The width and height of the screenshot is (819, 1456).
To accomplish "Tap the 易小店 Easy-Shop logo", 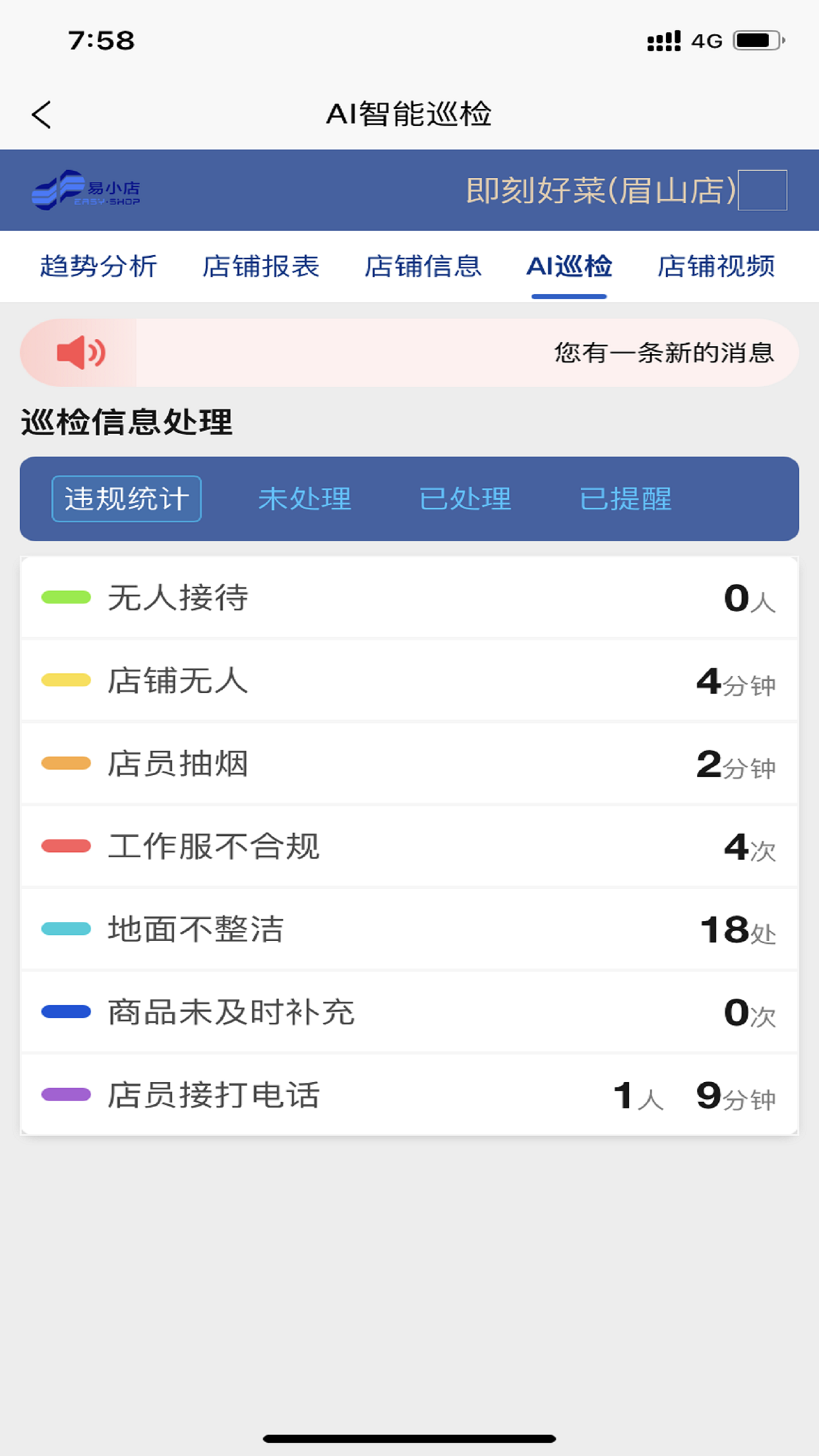I will 86,191.
